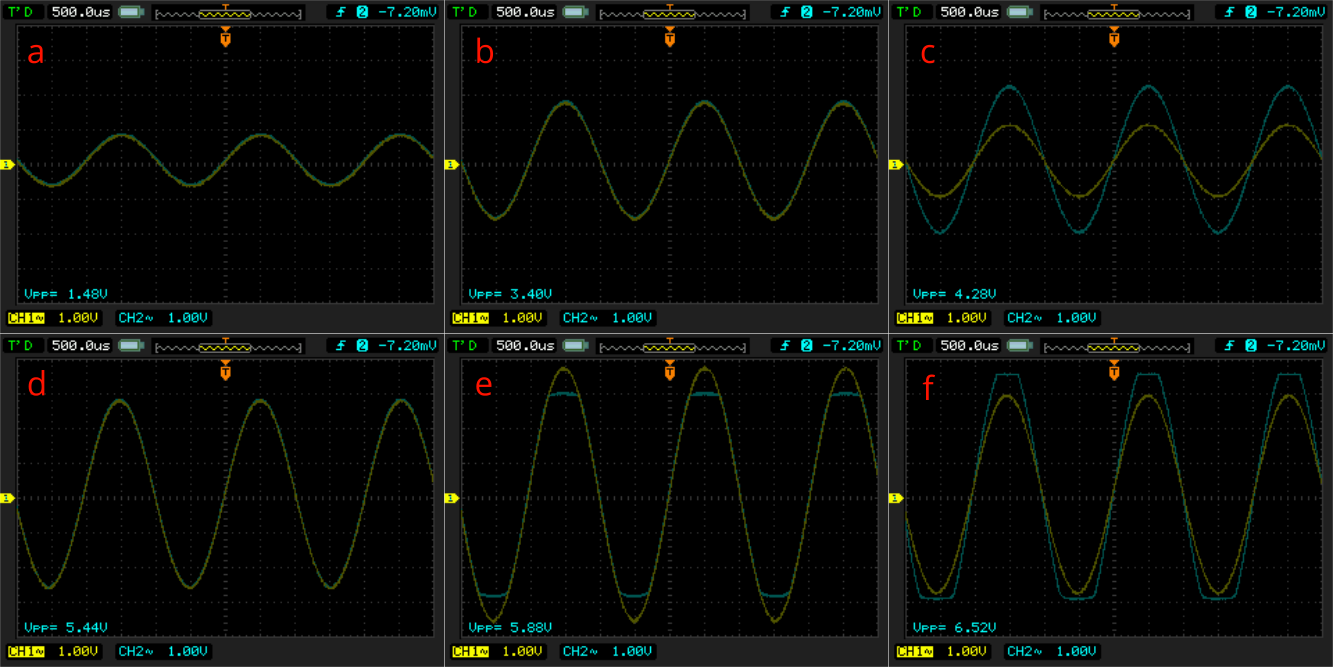
Task: Click the battery icon in the Vpp 1.48V panel
Action: 131,12
